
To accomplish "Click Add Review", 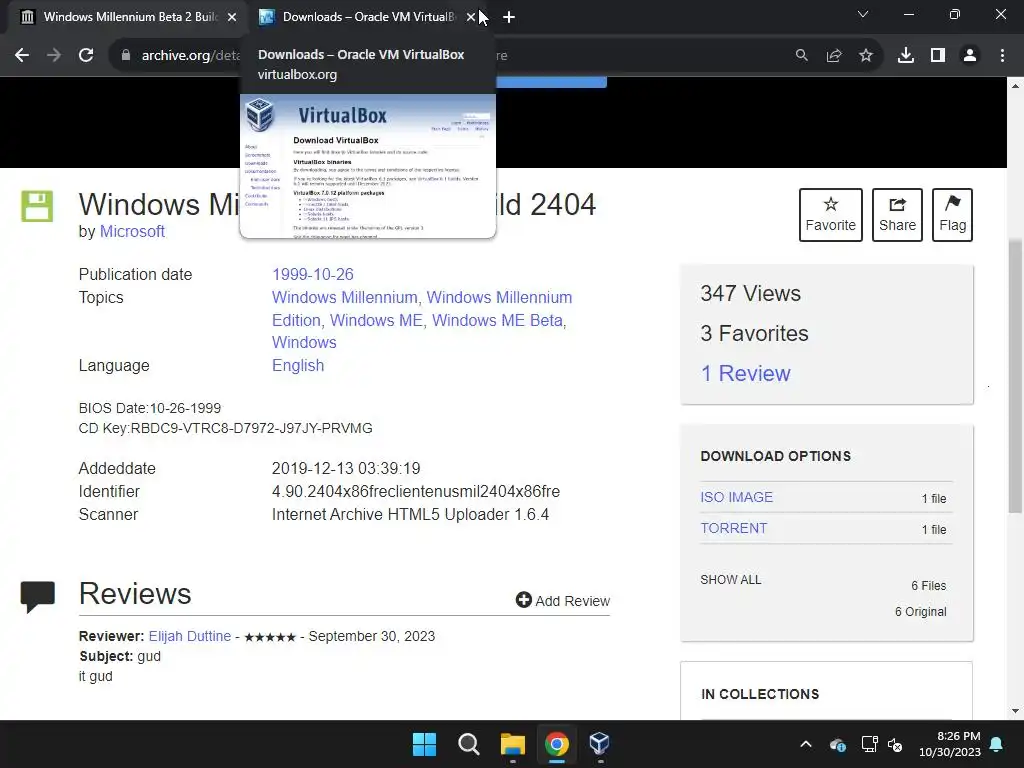I will (563, 601).
